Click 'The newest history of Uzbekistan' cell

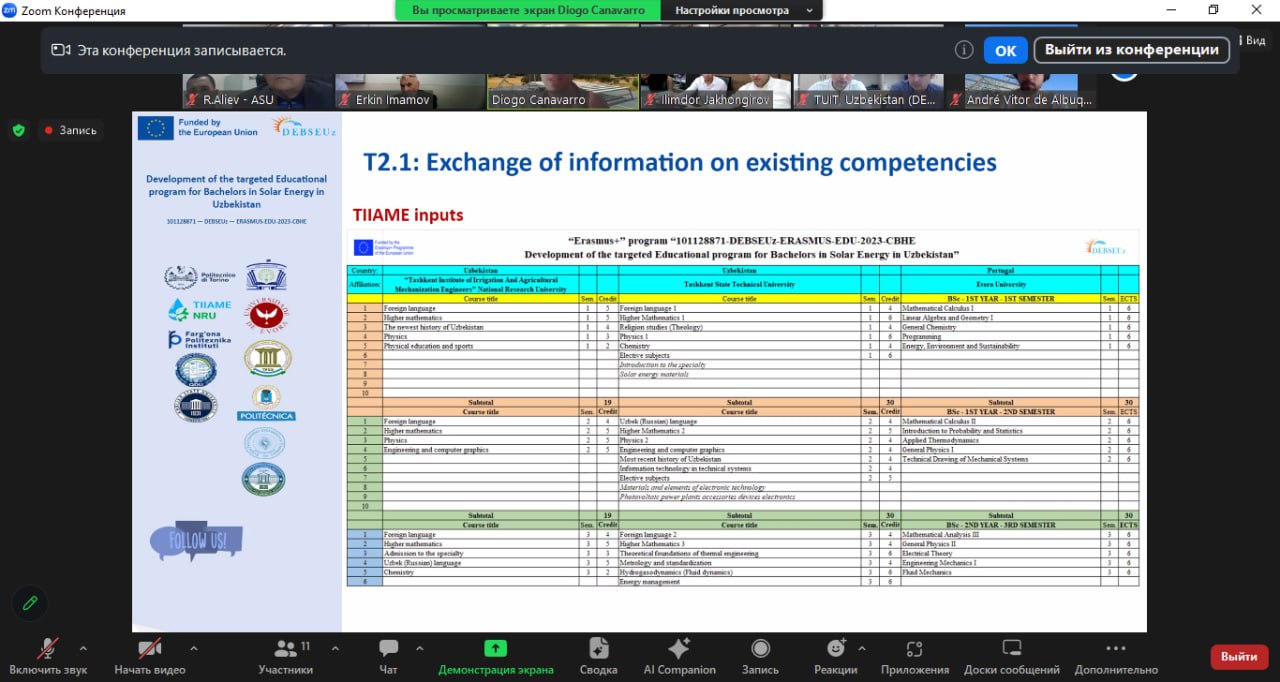tap(481, 327)
